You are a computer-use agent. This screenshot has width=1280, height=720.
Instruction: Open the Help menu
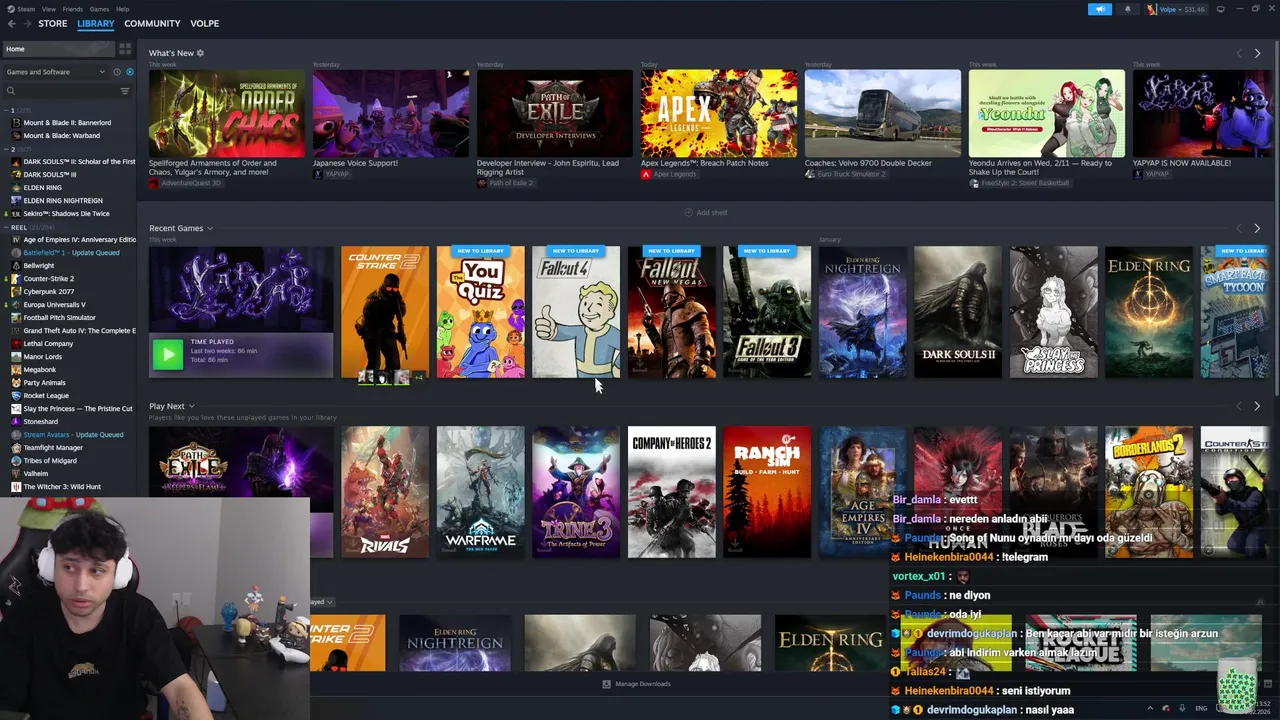122,9
